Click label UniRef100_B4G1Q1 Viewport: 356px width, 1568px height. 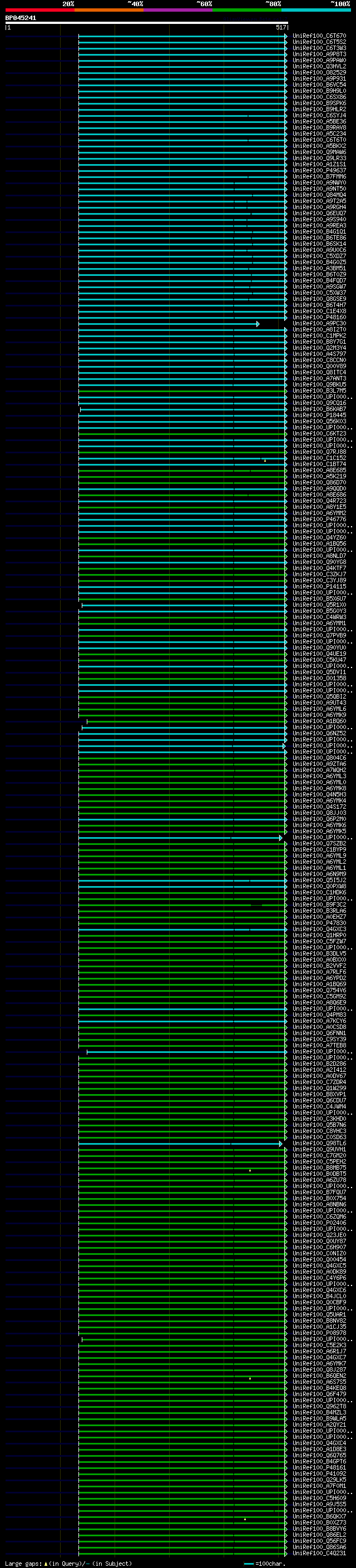[319, 232]
